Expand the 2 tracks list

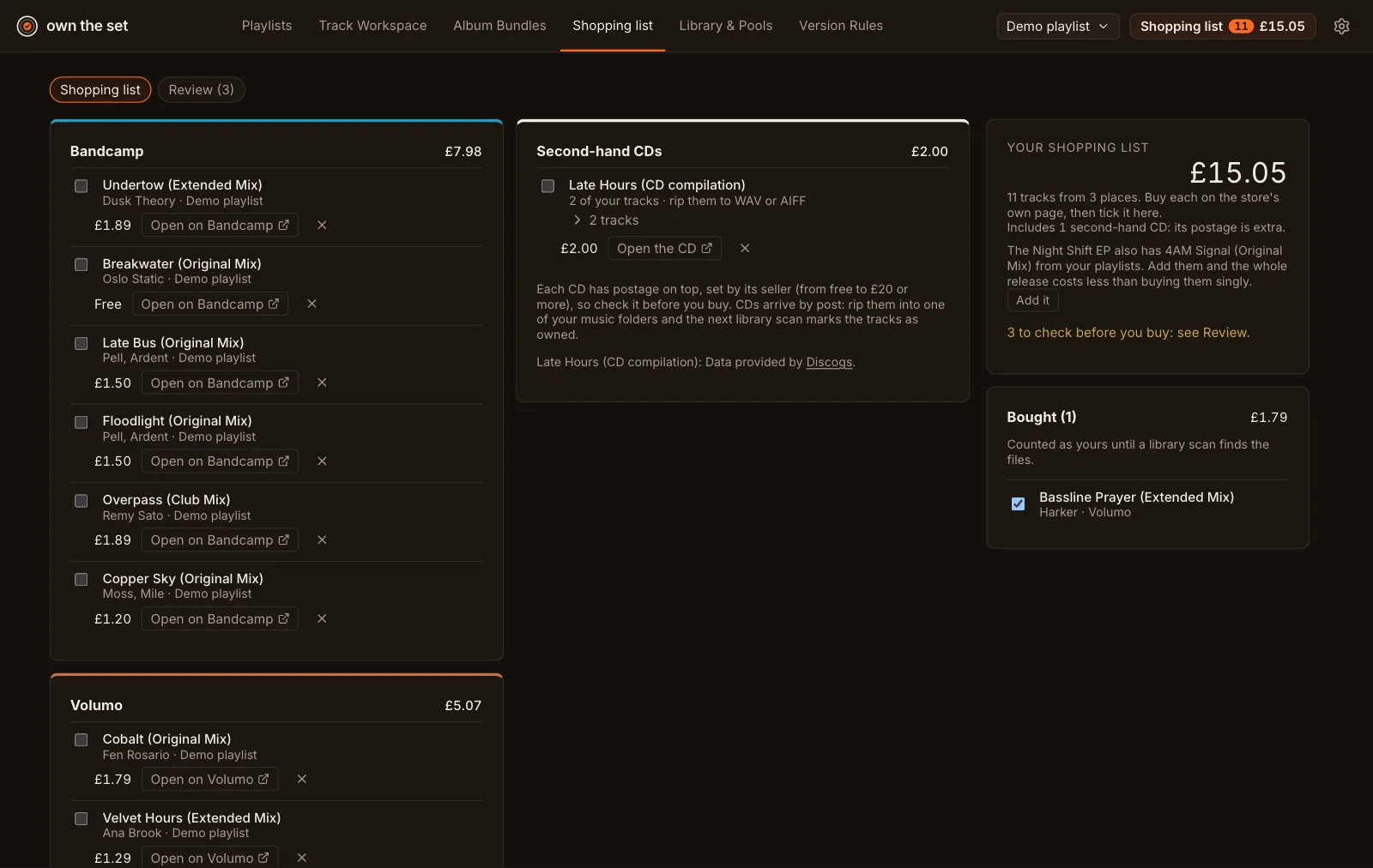pyautogui.click(x=606, y=220)
